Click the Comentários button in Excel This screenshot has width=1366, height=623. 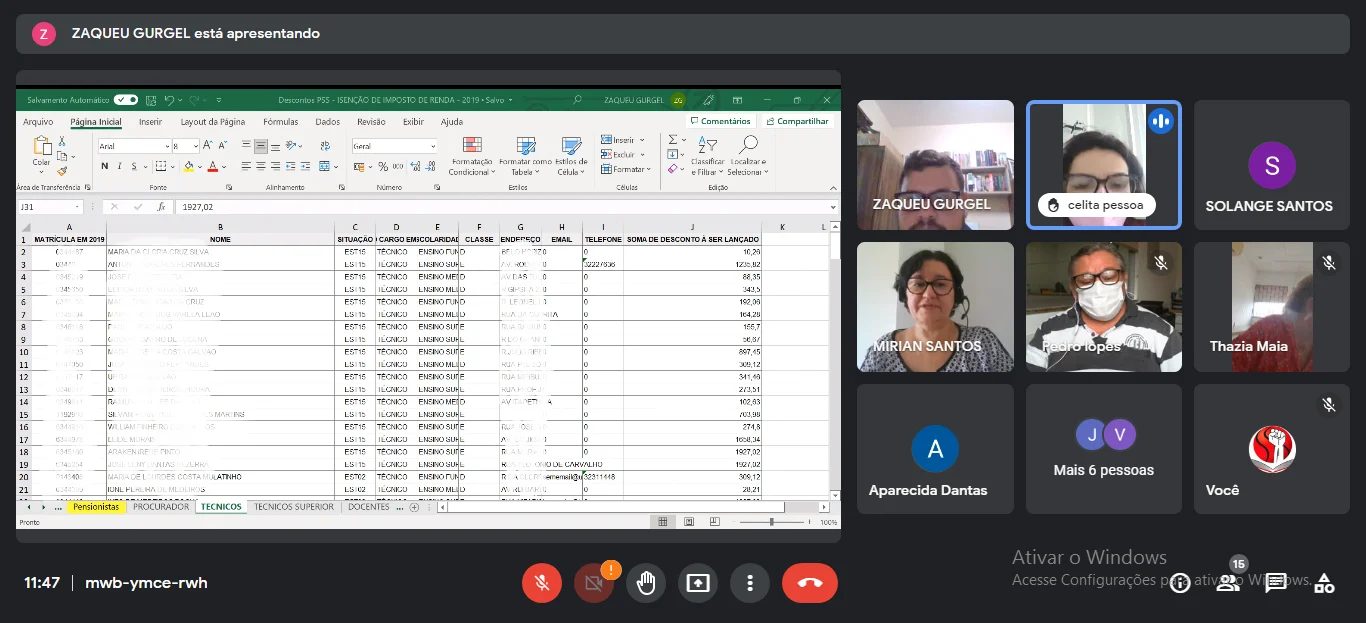[720, 121]
